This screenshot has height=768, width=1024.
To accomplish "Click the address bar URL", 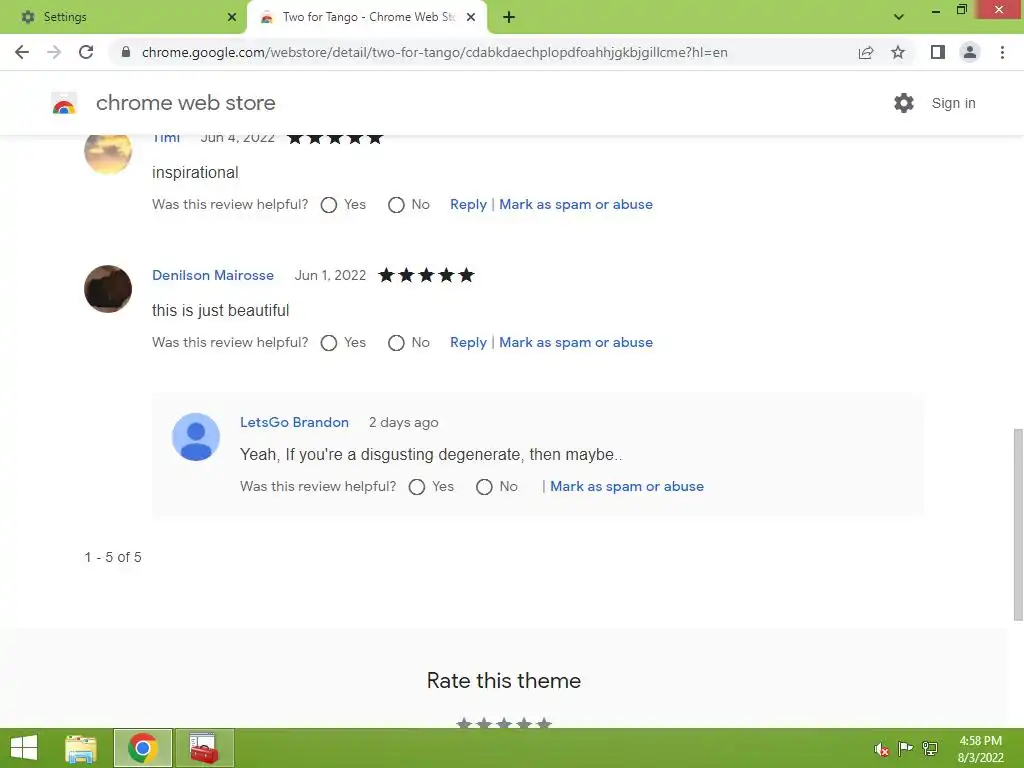I will 434,52.
